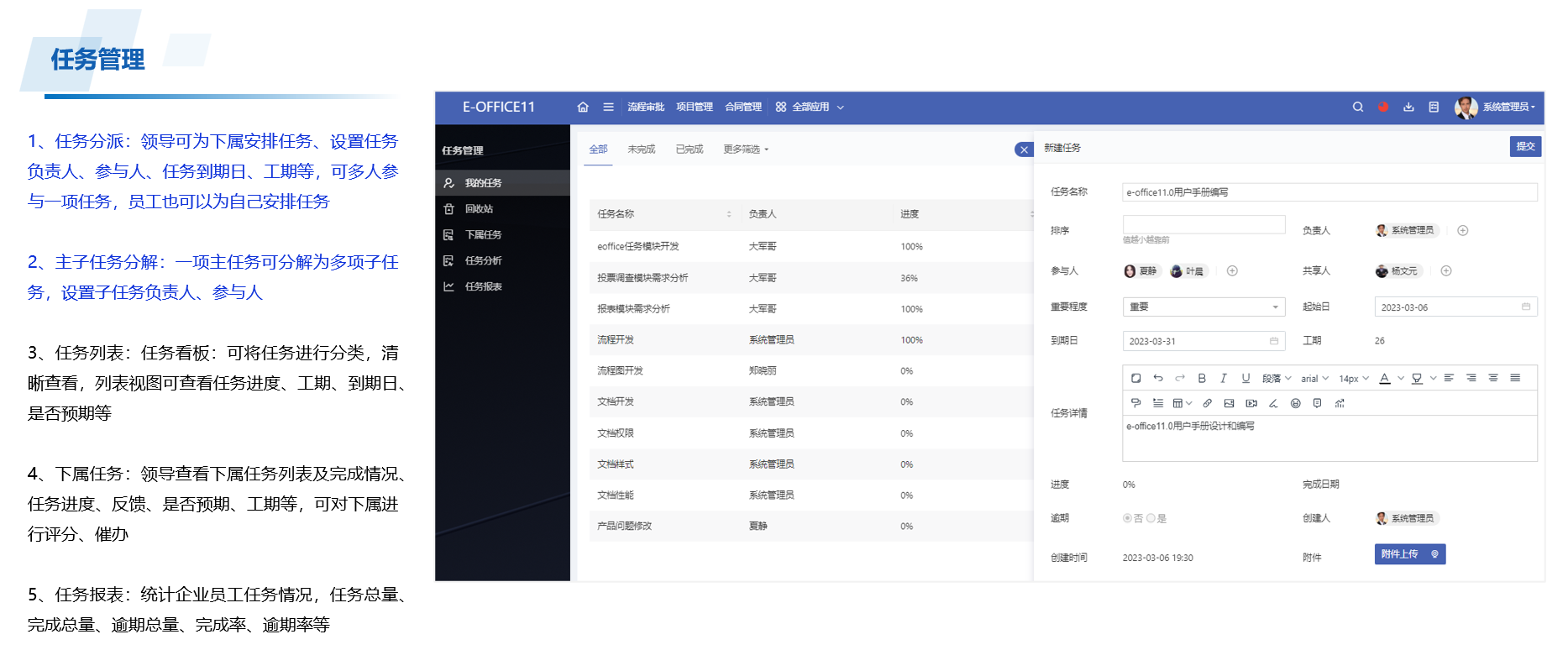Open 任务分析 in sidebar
This screenshot has height=650, width=1568.
click(502, 261)
